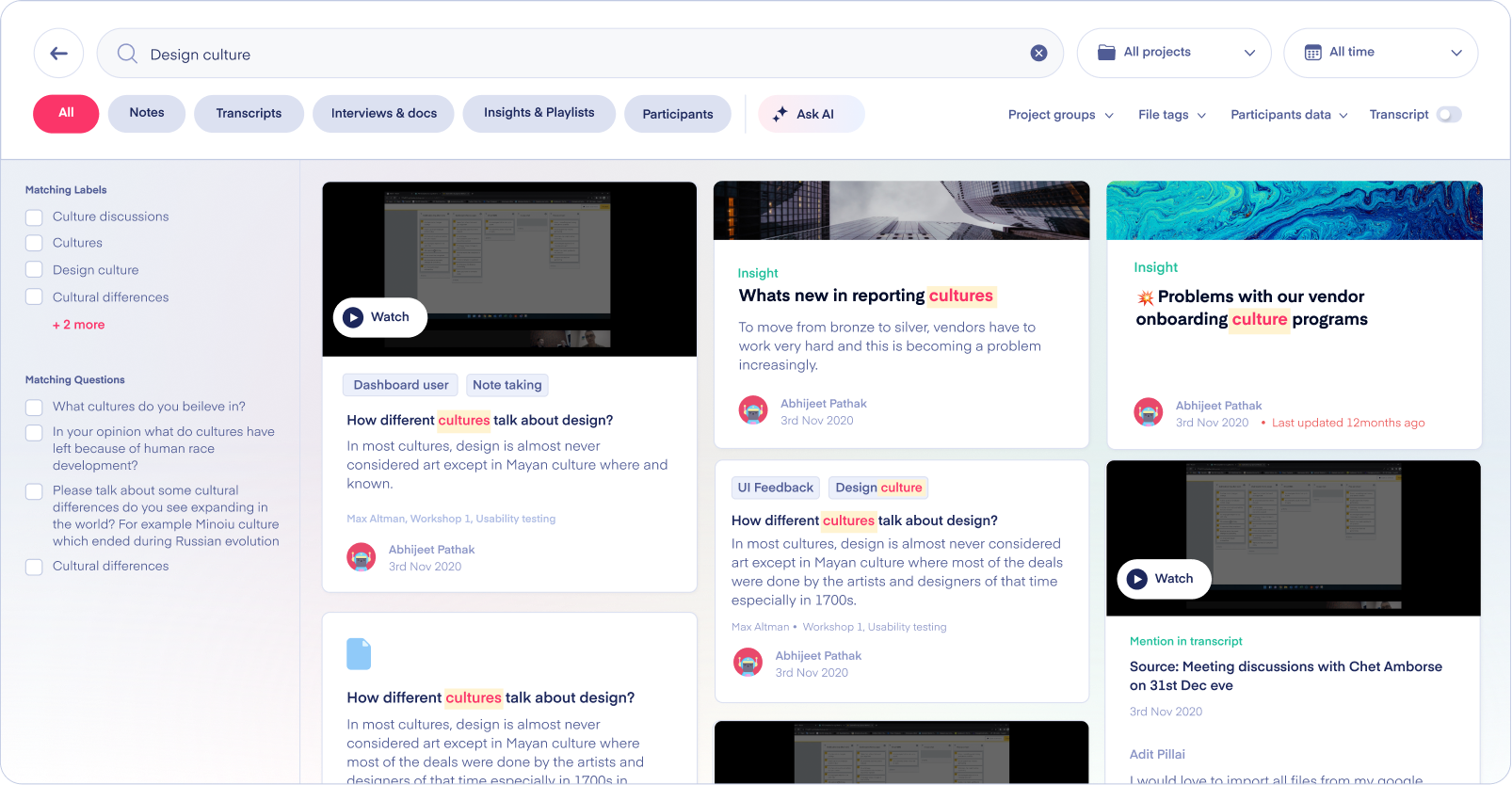Click the back arrow button
This screenshot has height=785, width=1512.
click(x=58, y=54)
